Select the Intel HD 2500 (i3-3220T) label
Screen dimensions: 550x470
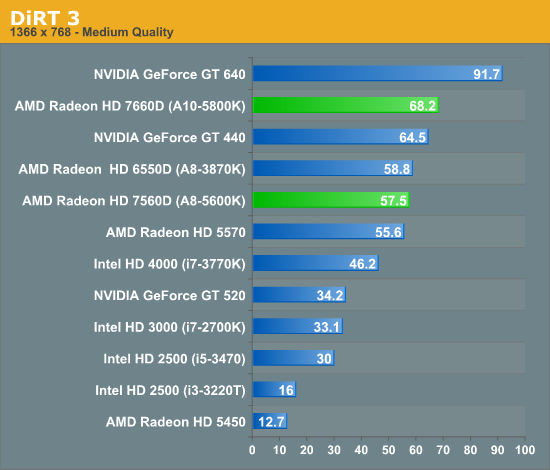(170, 390)
